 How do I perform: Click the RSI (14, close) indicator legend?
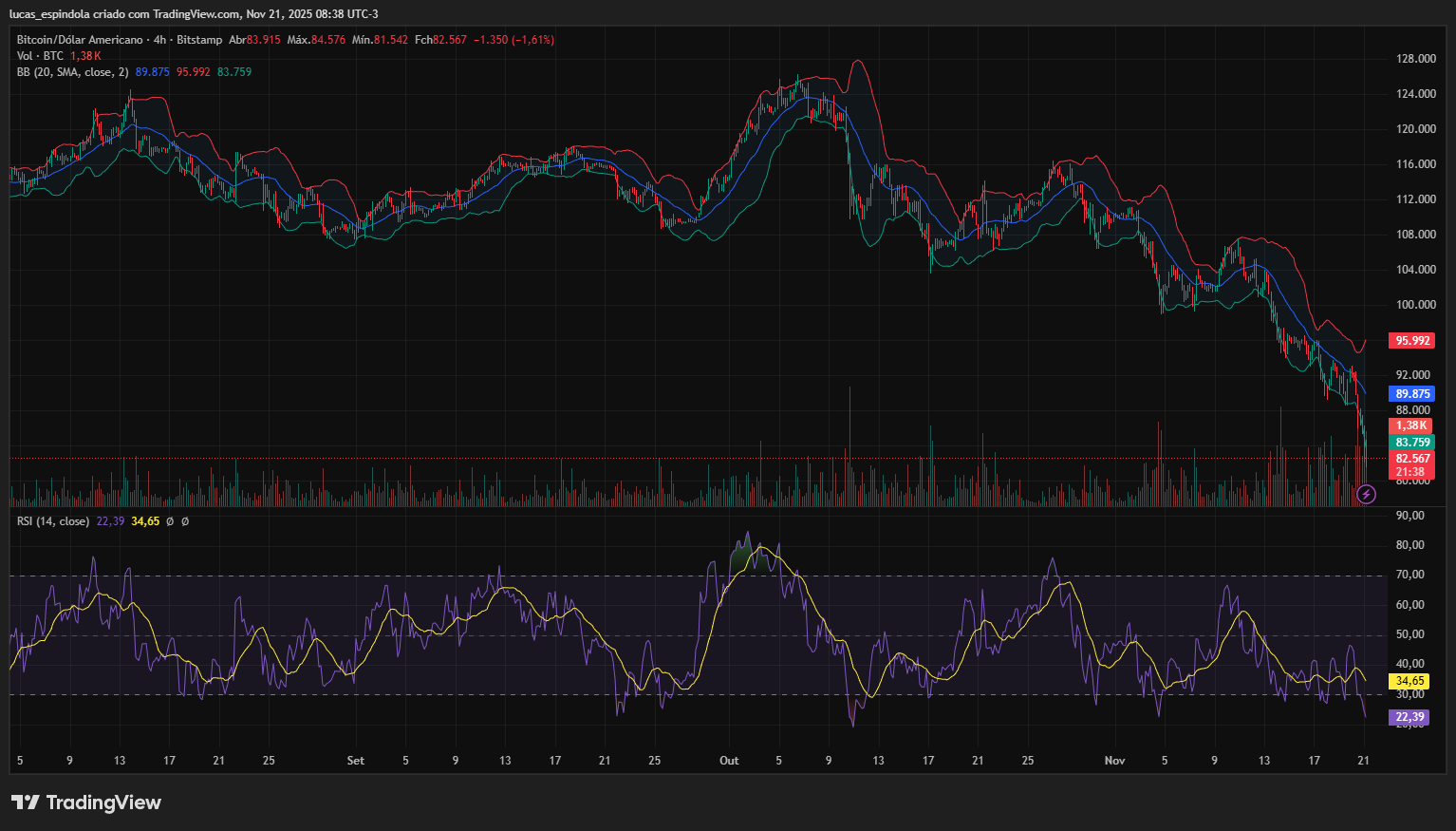click(x=53, y=521)
